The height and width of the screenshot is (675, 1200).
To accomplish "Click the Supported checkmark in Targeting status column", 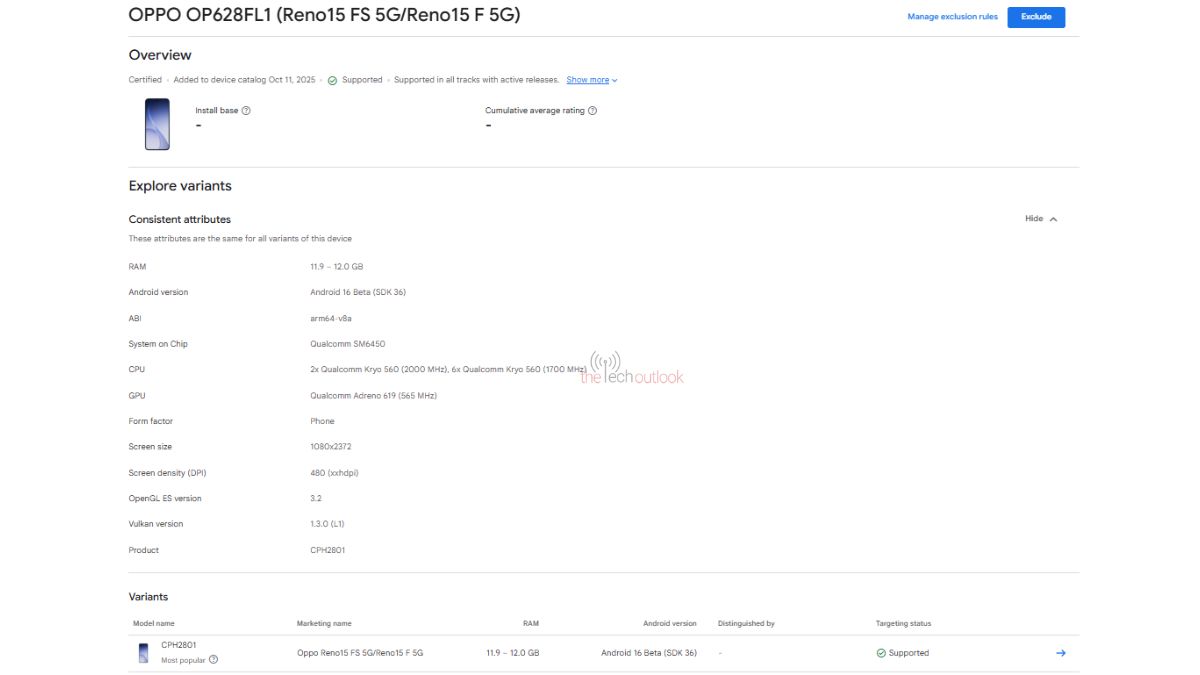I will 881,653.
